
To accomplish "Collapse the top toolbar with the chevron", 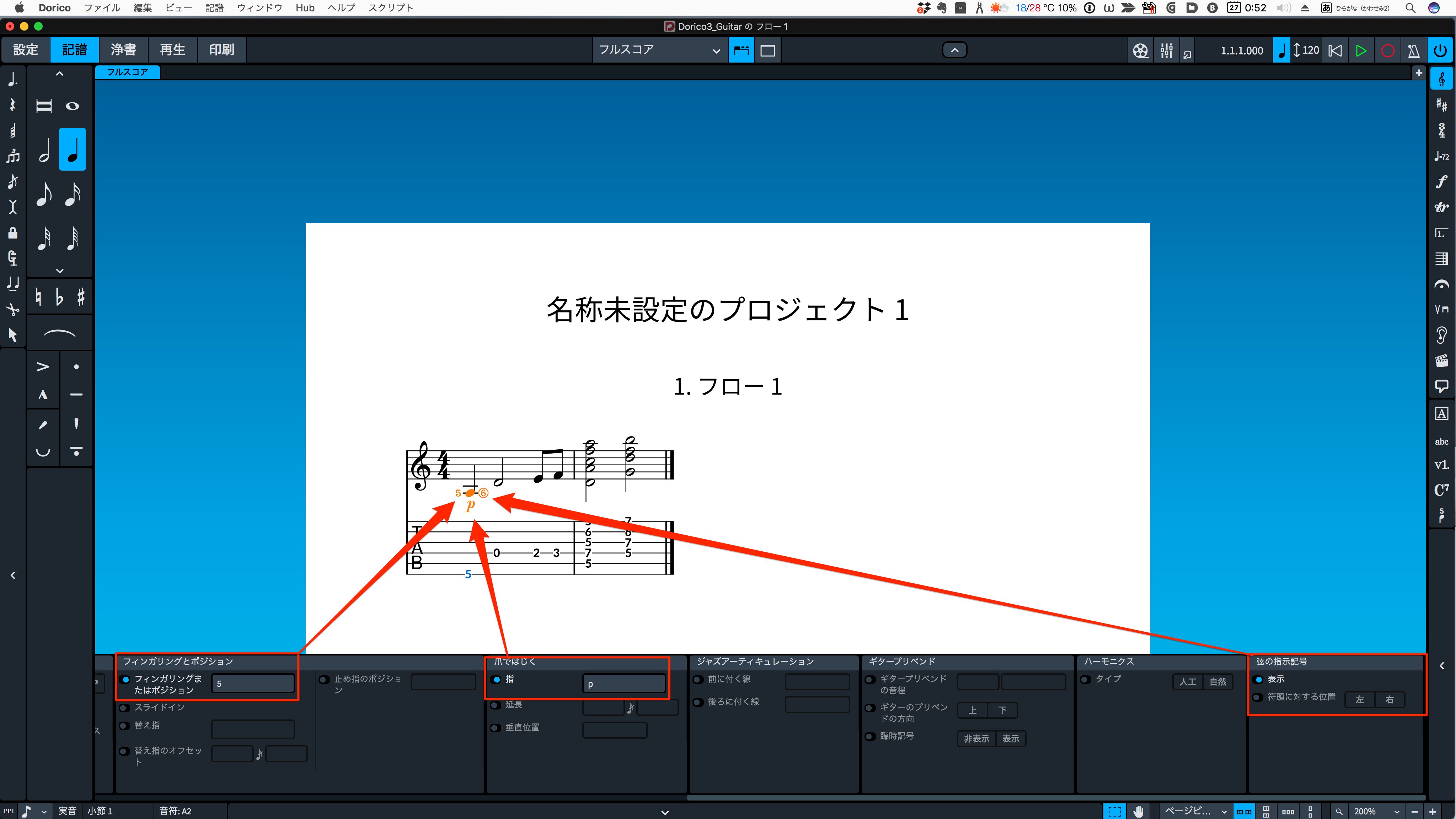I will tap(955, 50).
